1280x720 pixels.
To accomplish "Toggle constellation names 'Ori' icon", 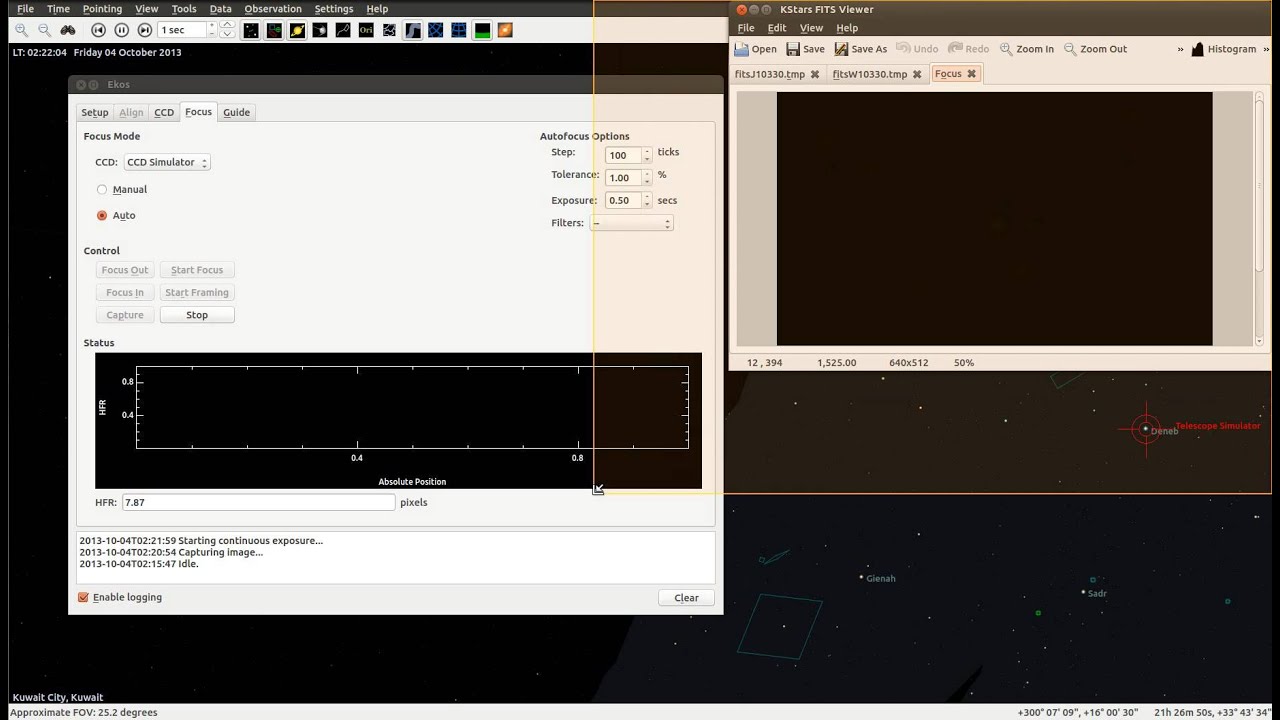I will [x=366, y=30].
